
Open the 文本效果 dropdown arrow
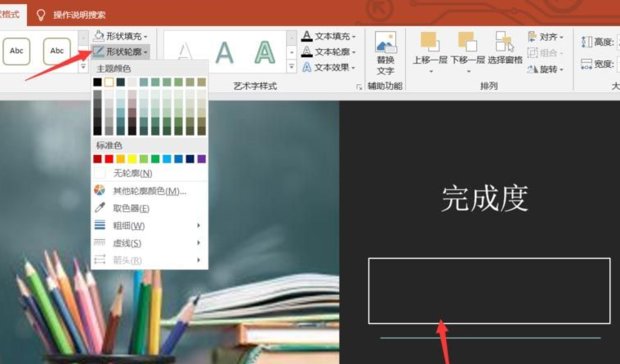pos(353,68)
